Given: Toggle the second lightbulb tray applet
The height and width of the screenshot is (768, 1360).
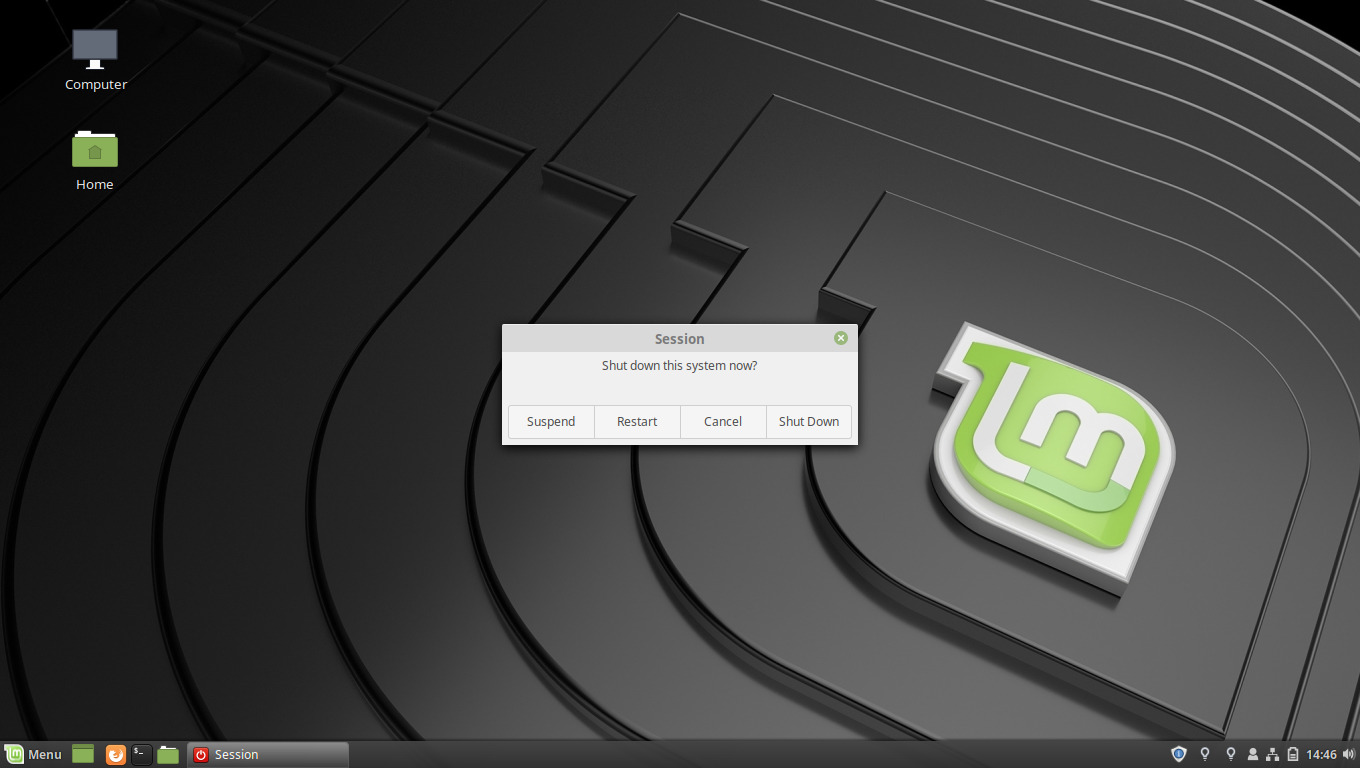Looking at the screenshot, I should coord(1231,754).
